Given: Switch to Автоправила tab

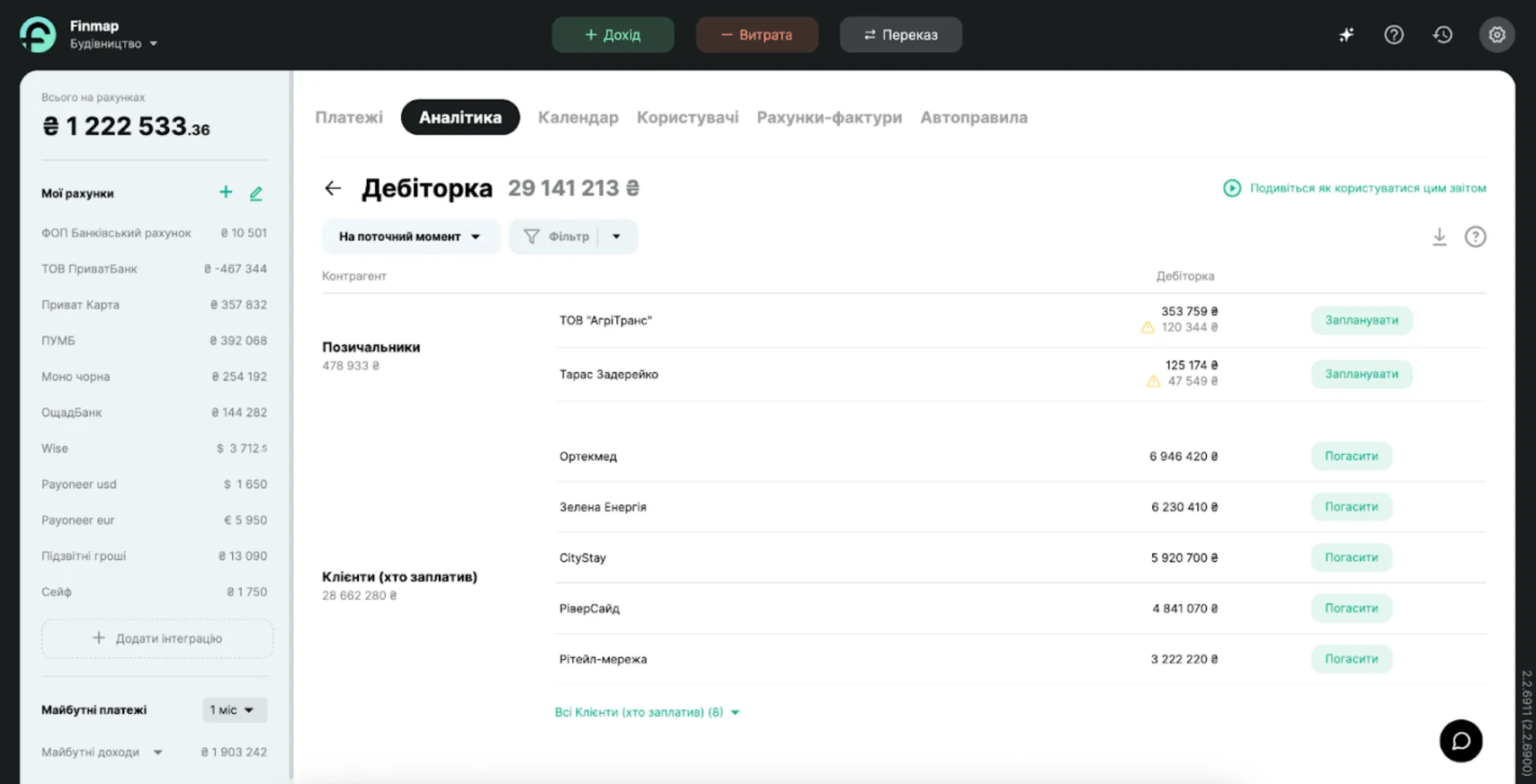Looking at the screenshot, I should (x=974, y=117).
